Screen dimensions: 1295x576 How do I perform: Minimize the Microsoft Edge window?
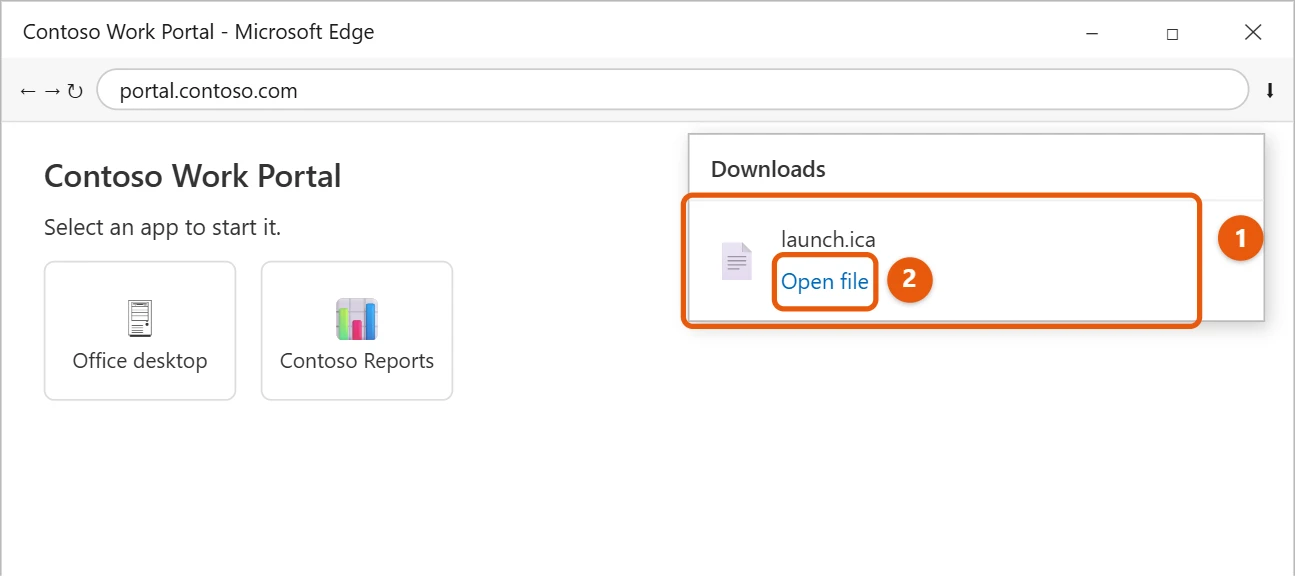click(x=1092, y=33)
